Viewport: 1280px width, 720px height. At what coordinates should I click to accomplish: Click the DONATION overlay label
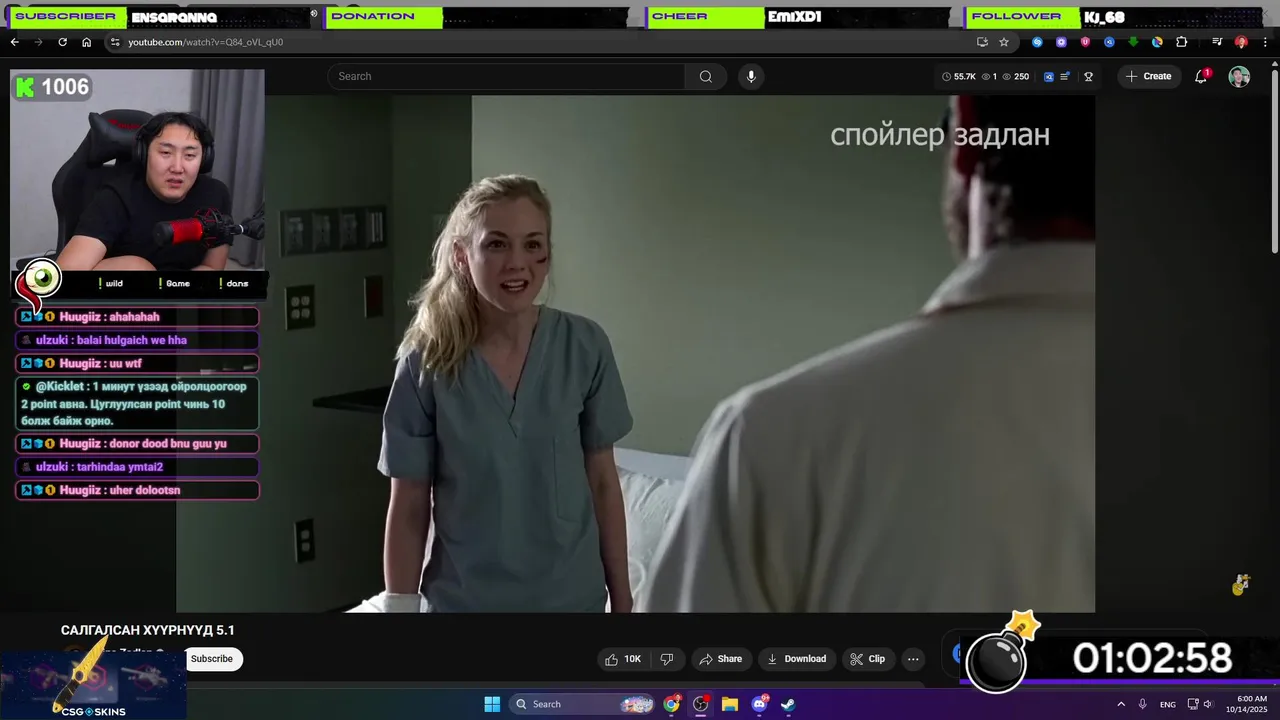(373, 16)
